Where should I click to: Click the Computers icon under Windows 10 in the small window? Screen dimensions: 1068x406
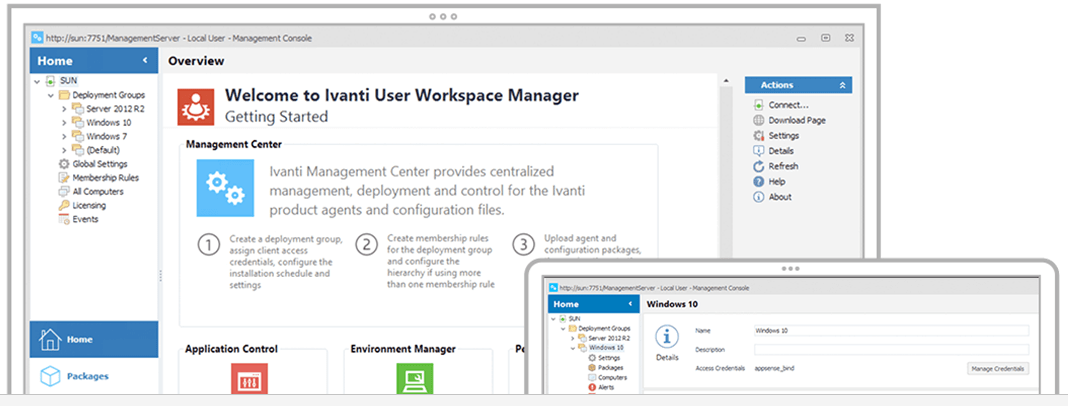(x=592, y=377)
